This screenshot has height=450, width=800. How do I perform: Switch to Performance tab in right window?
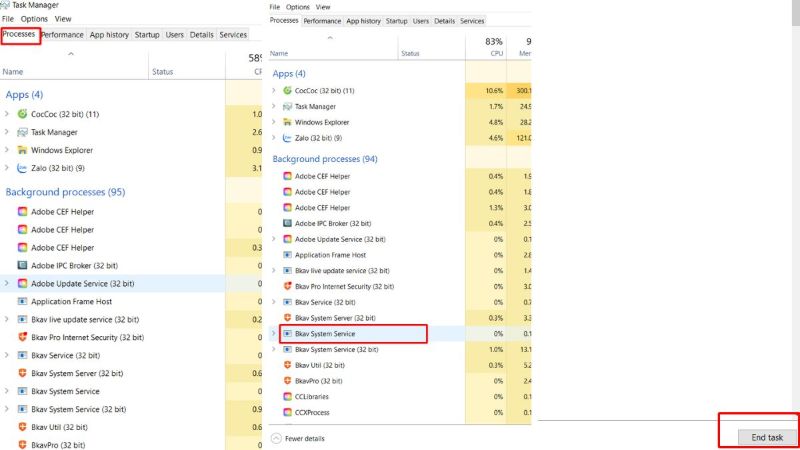[321, 21]
